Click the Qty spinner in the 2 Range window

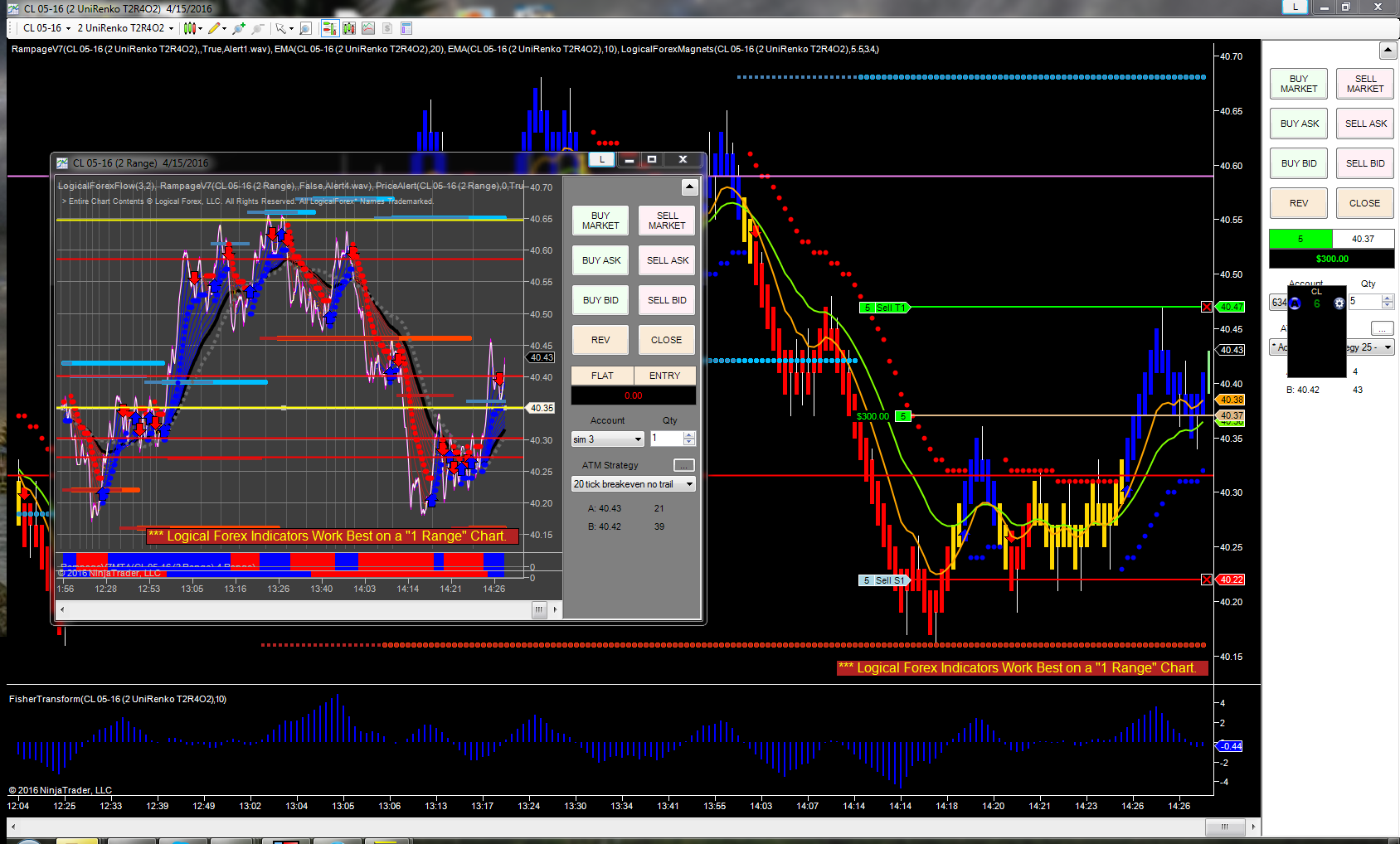coord(689,439)
